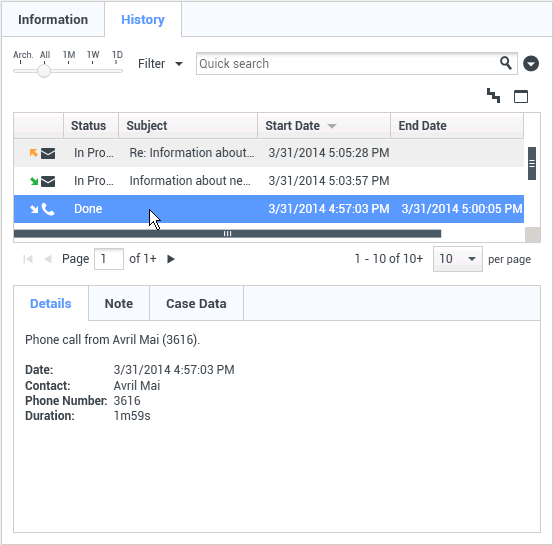Click the Quick search input field
The width and height of the screenshot is (553, 545).
347,63
